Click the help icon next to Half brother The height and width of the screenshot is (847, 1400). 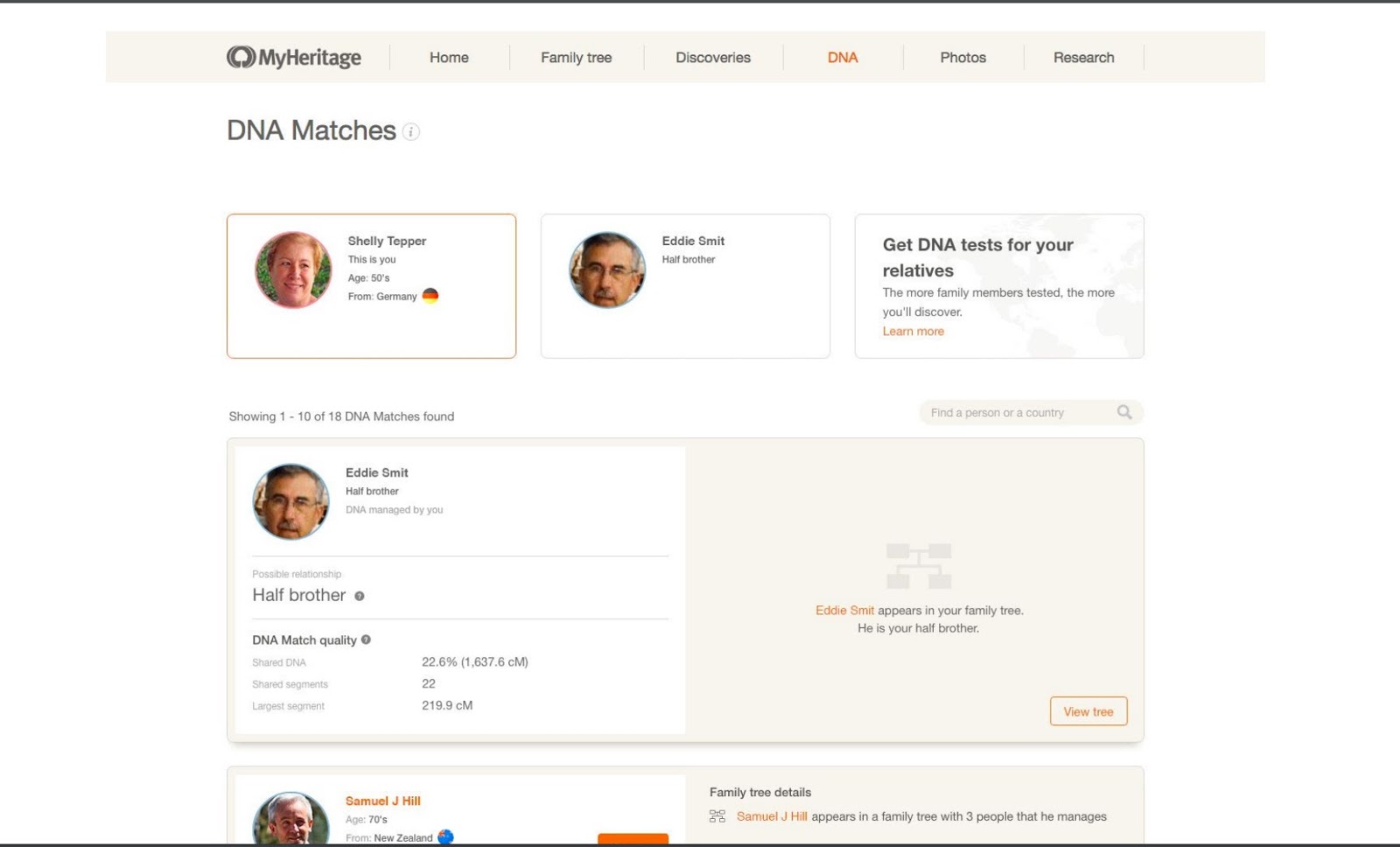pos(359,596)
